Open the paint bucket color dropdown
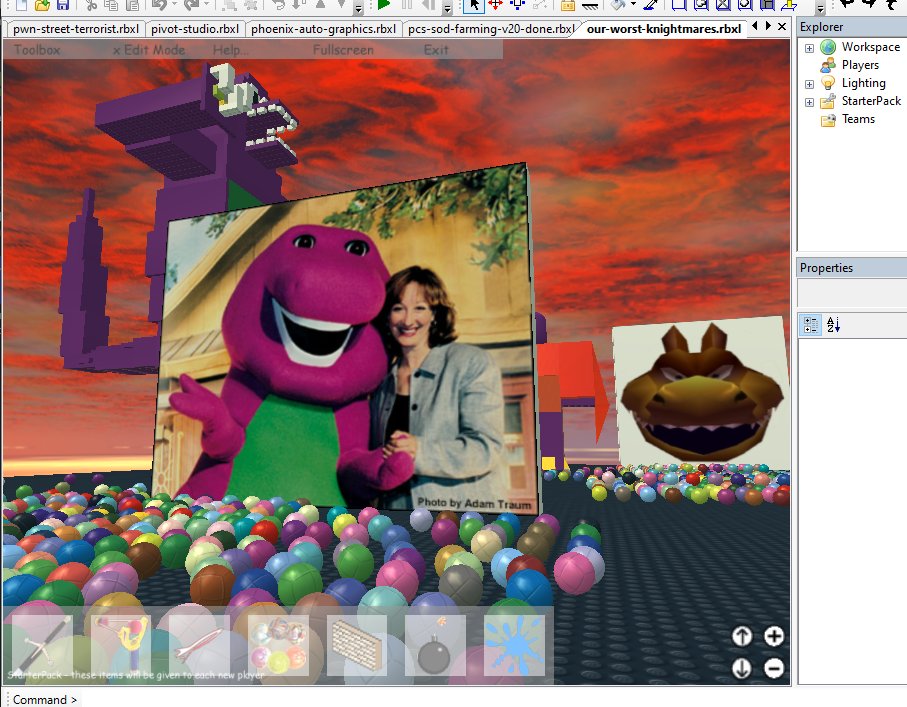This screenshot has height=707, width=907. 633,5
